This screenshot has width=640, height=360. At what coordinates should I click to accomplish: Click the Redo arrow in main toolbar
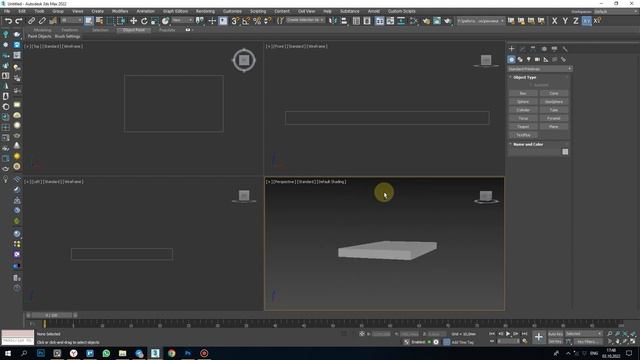click(x=19, y=21)
